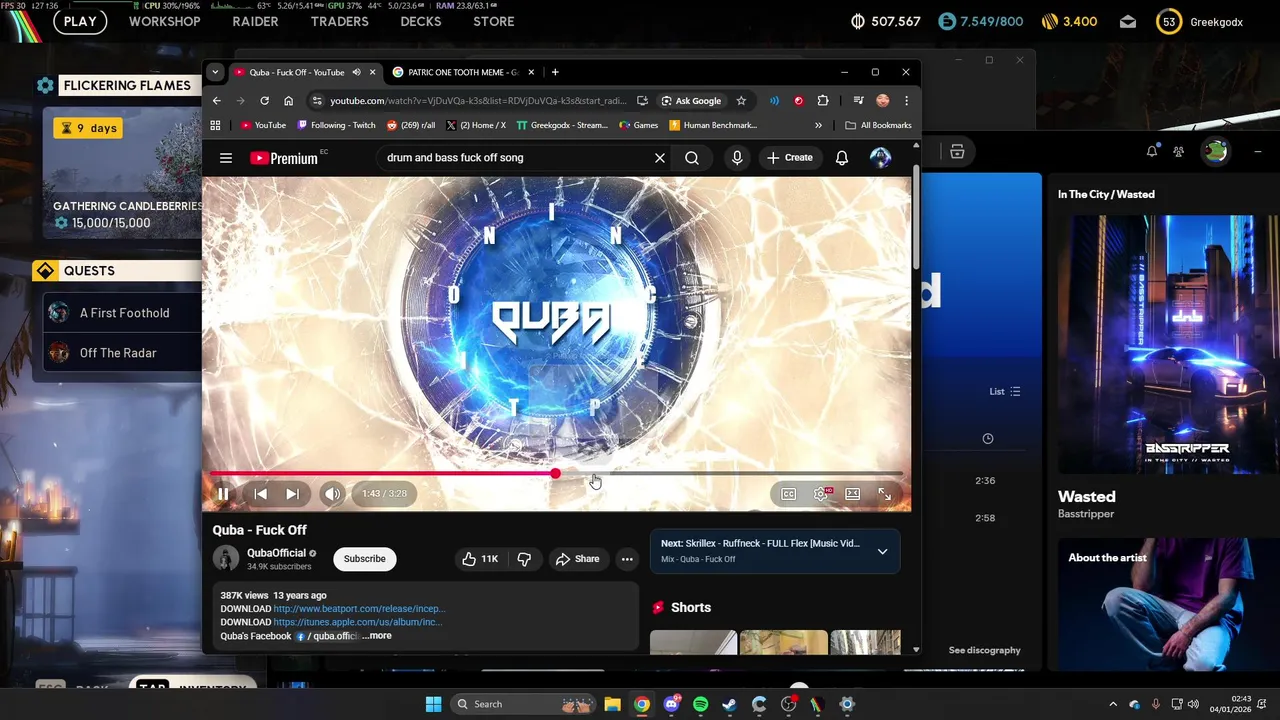Bookmark this page with star

pyautogui.click(x=741, y=101)
